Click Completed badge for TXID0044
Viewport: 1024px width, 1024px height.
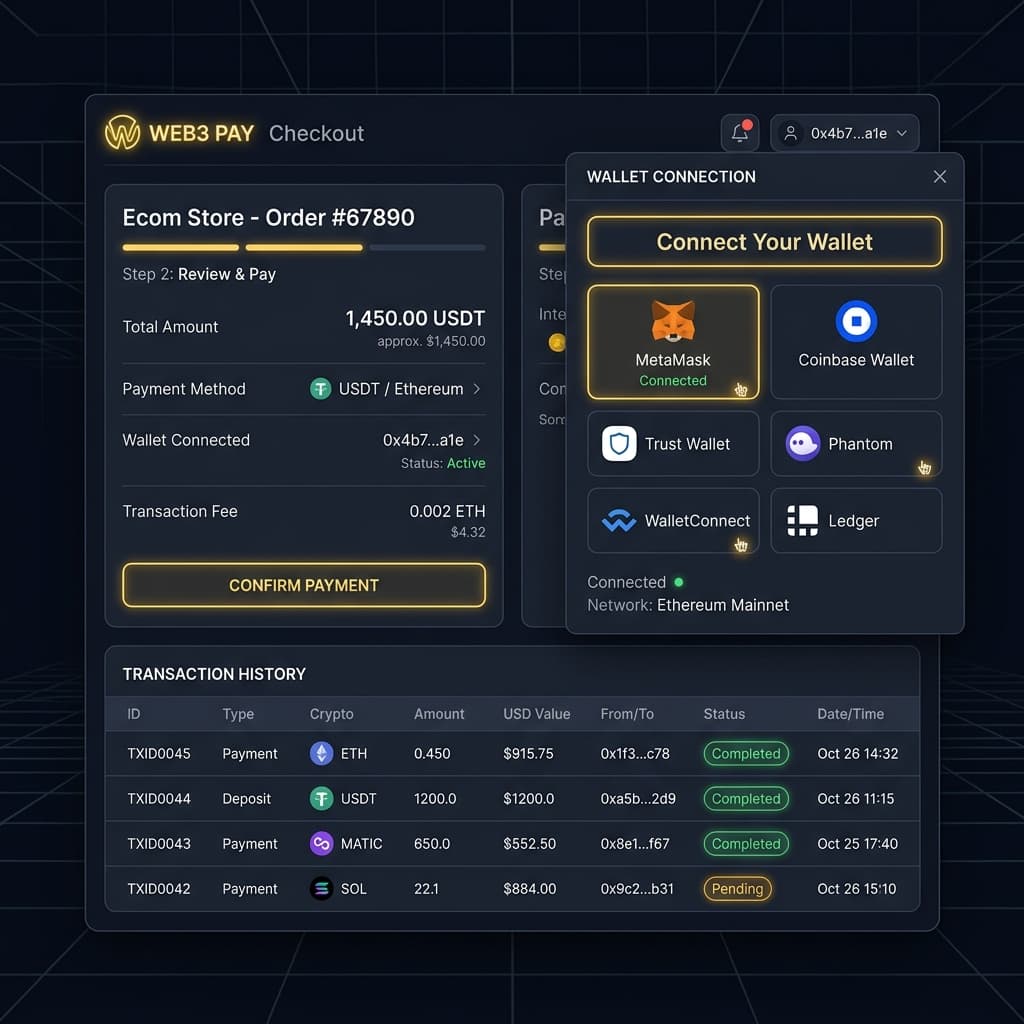[x=746, y=798]
